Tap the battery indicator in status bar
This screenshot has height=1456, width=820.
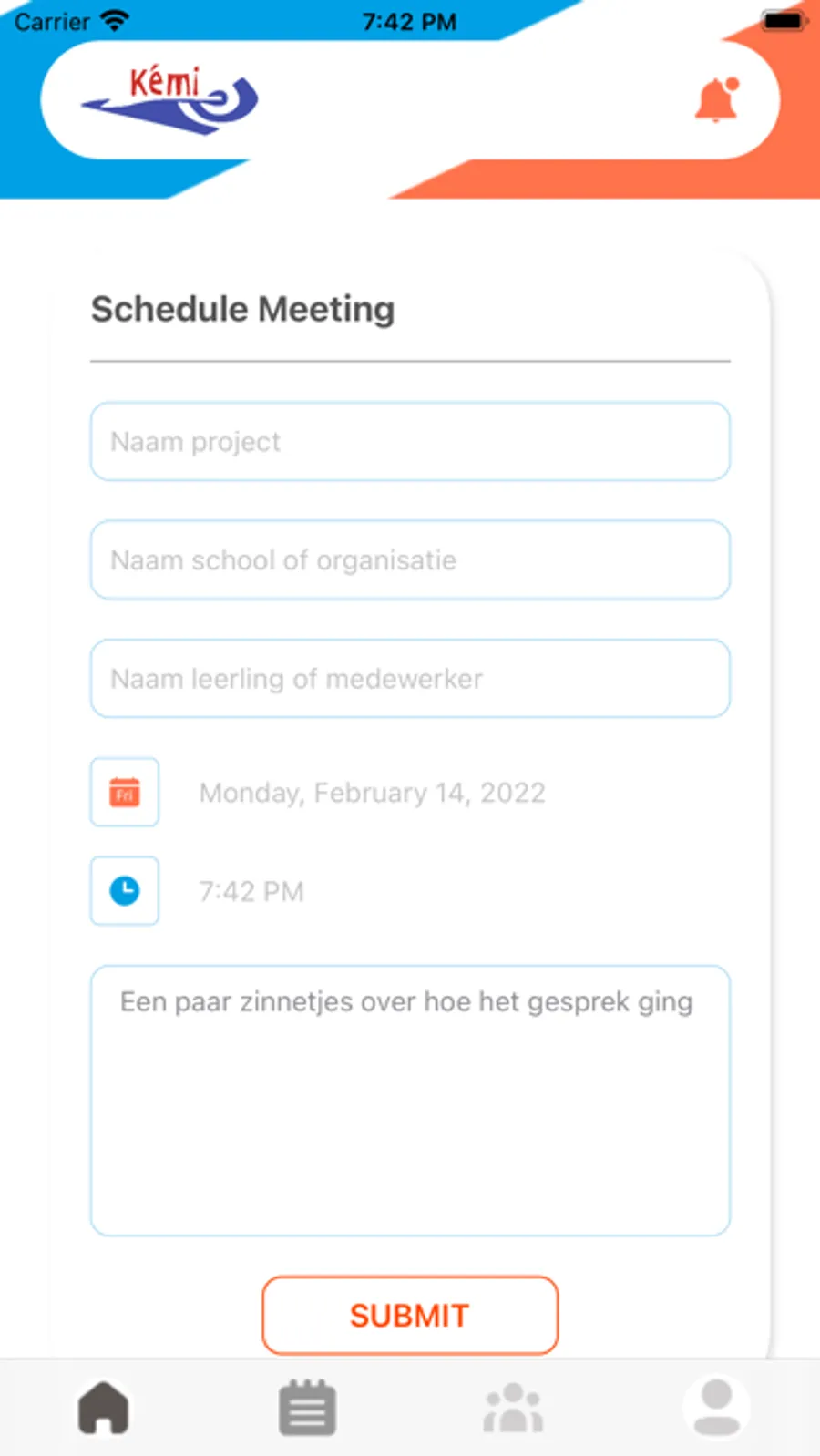pyautogui.click(x=782, y=21)
